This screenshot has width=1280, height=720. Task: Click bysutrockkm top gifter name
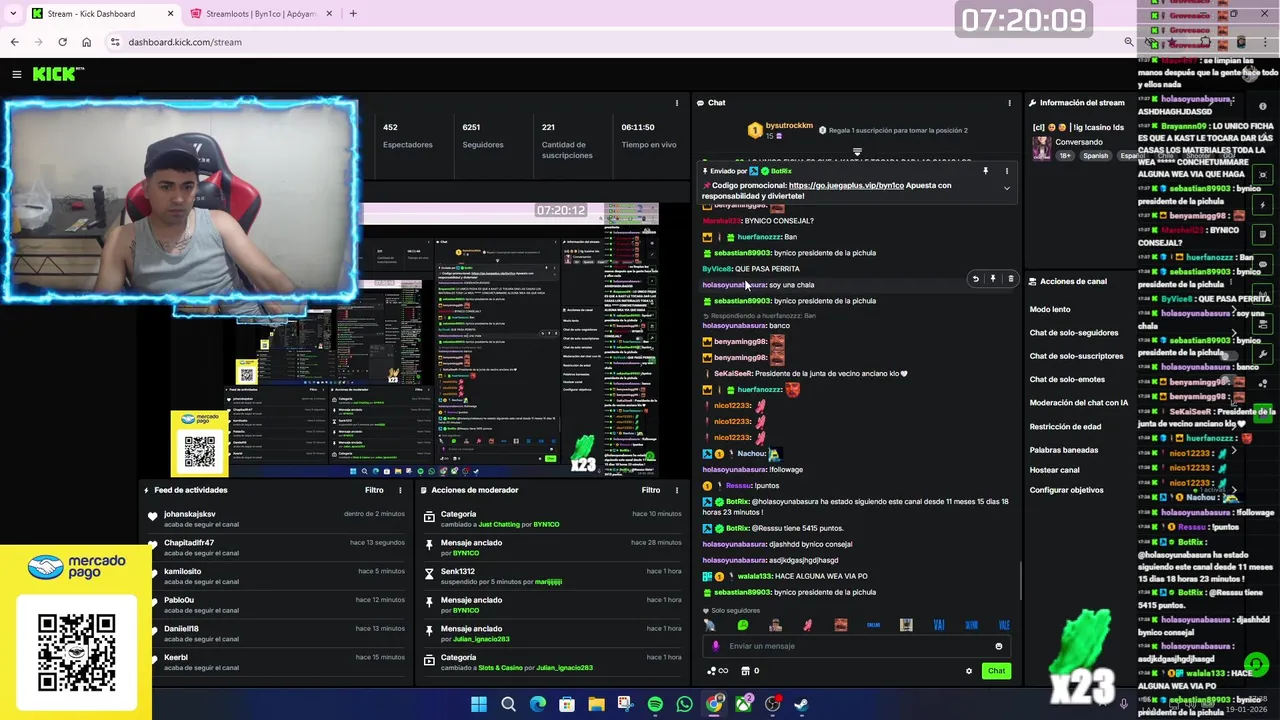[789, 126]
